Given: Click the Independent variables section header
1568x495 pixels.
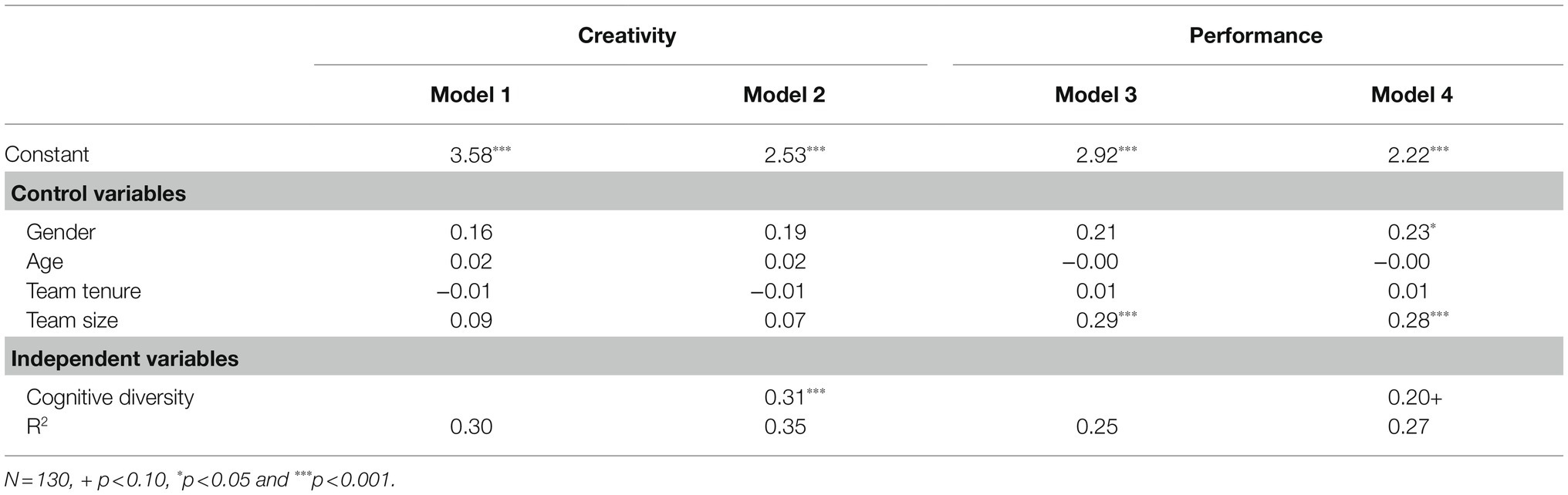Looking at the screenshot, I should (x=125, y=359).
